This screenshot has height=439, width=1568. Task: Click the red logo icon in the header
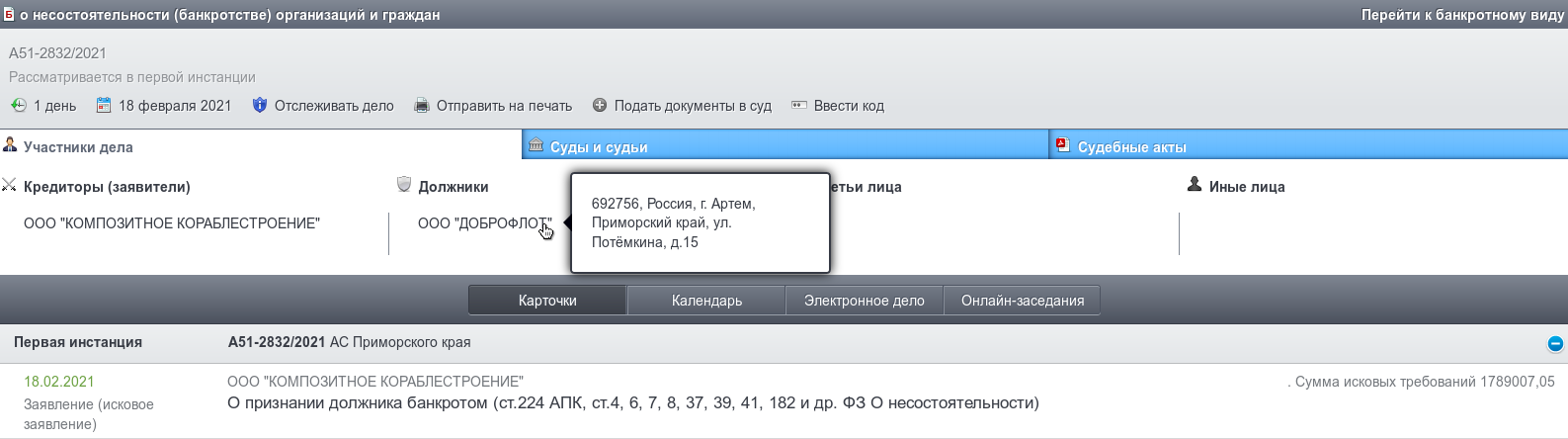[x=9, y=14]
